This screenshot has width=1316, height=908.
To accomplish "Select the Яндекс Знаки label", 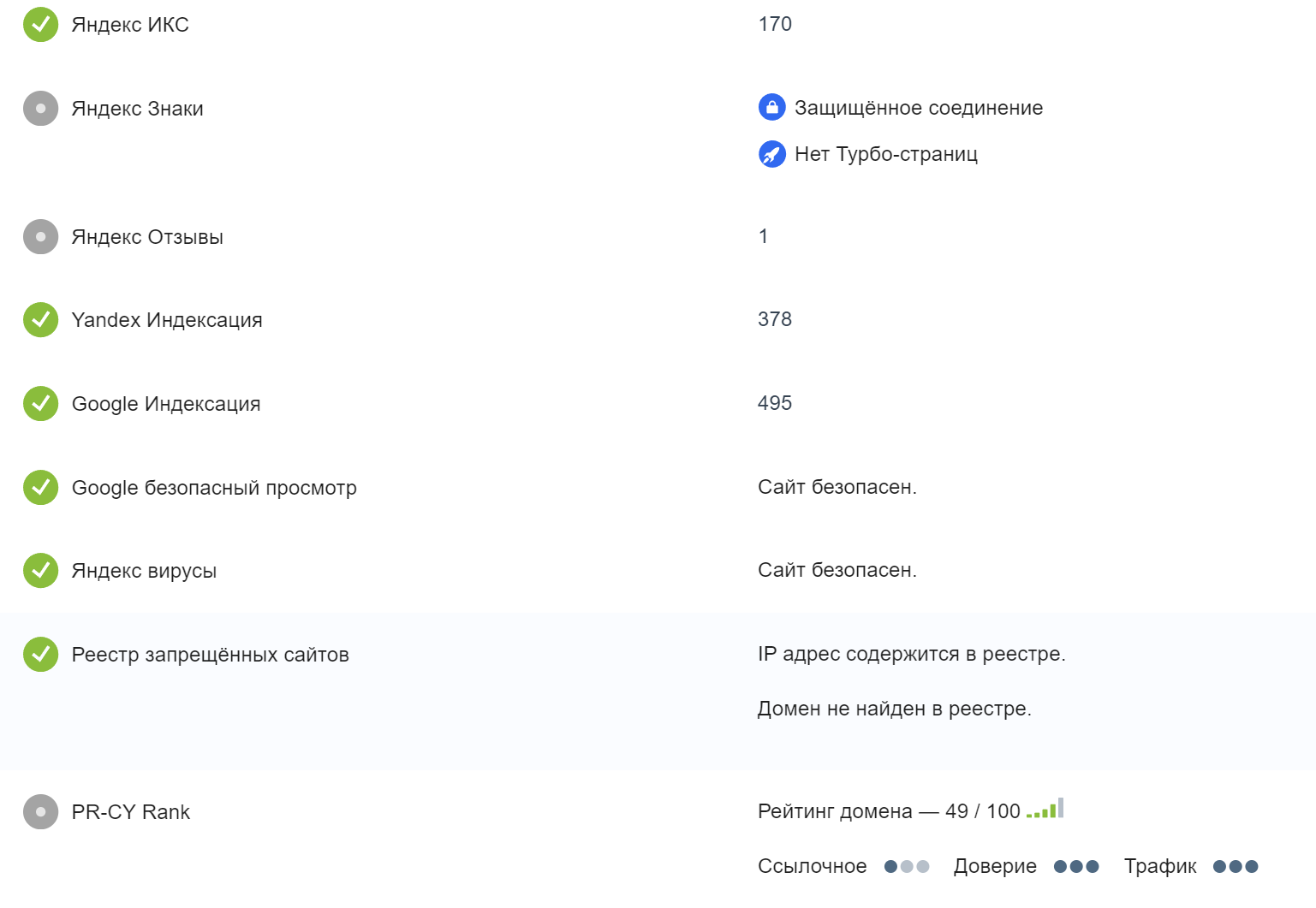I will [x=138, y=109].
